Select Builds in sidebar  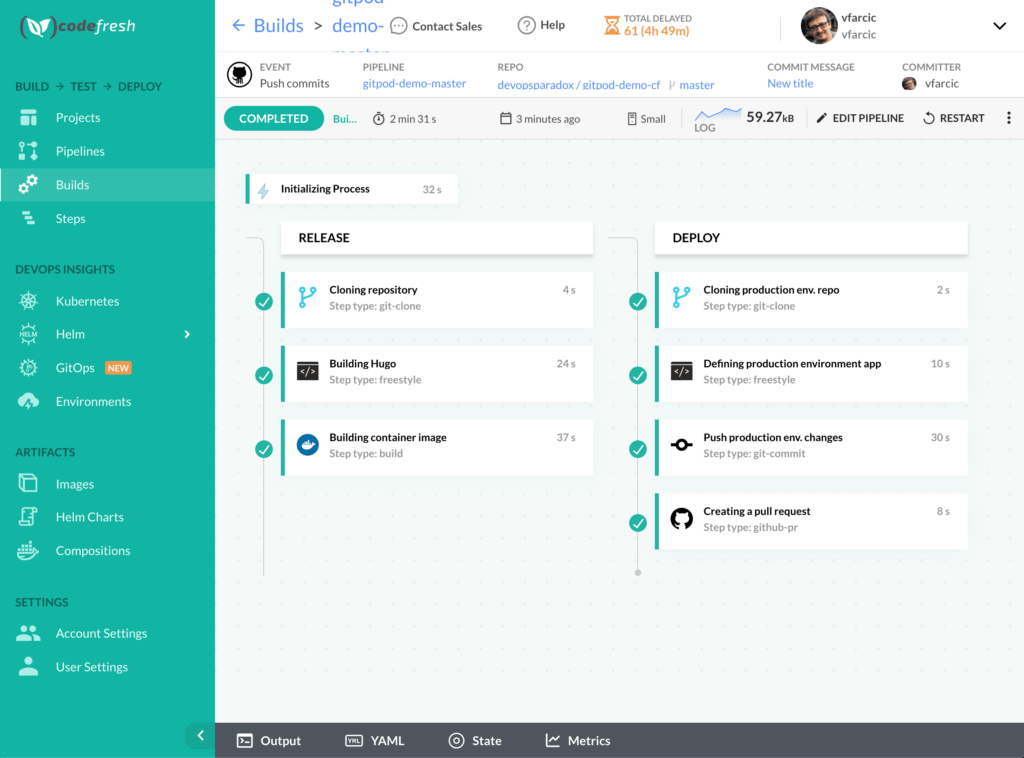coord(107,185)
